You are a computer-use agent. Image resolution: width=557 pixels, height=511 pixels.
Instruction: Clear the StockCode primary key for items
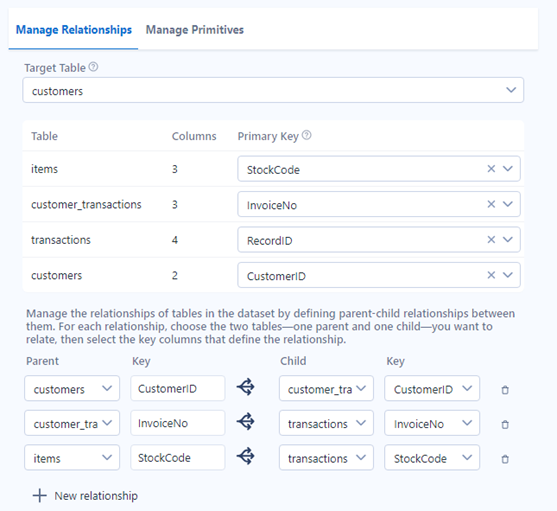point(491,169)
